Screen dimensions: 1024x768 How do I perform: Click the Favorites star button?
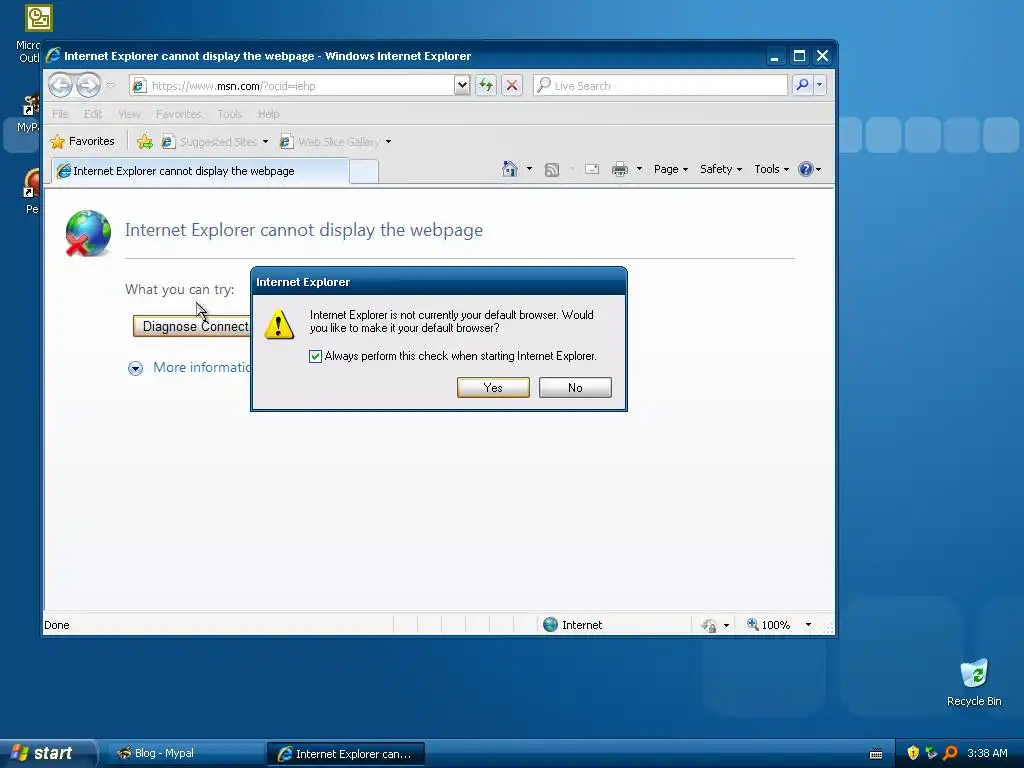coord(83,141)
